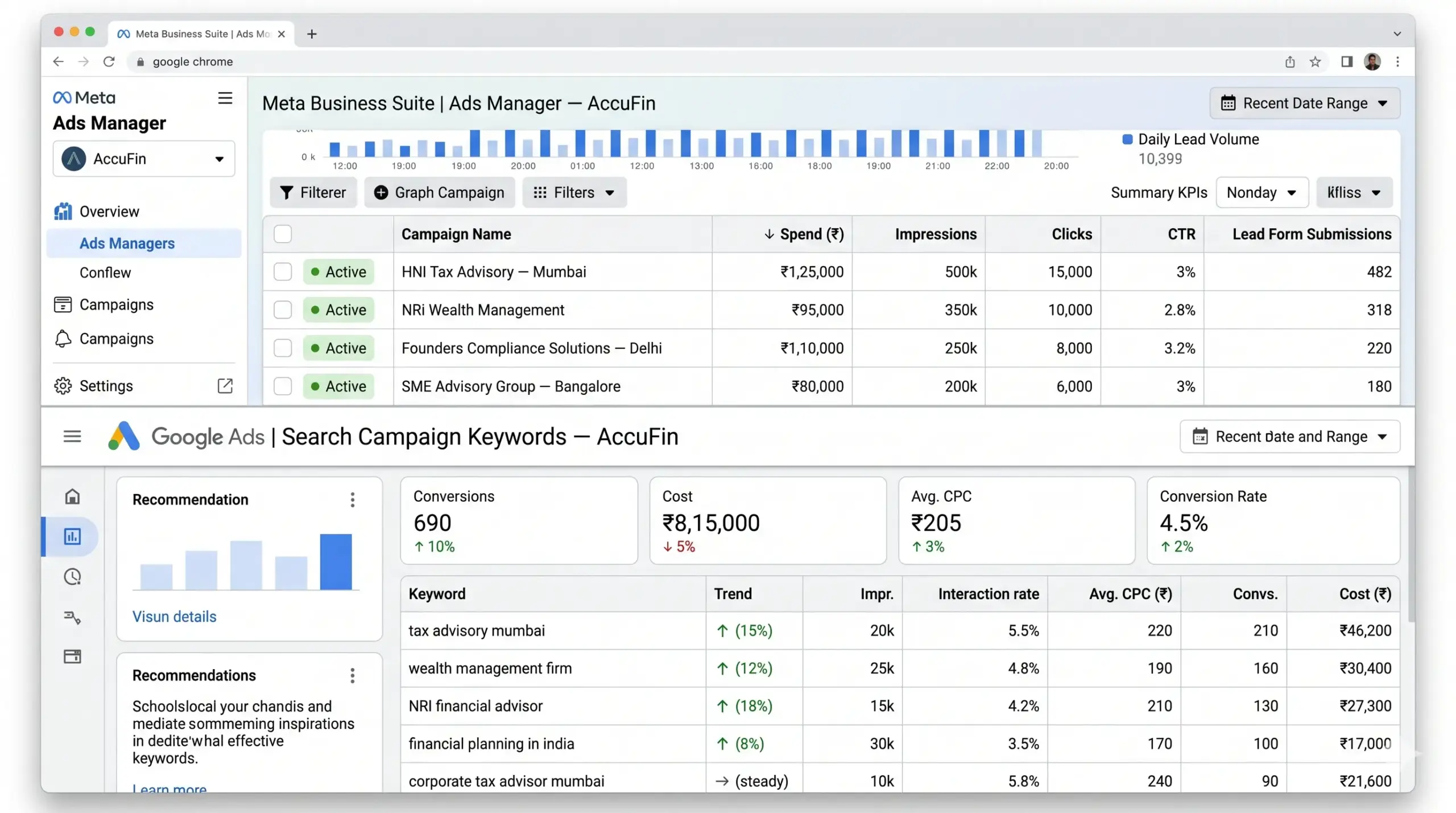This screenshot has height=813, width=1456.
Task: Open Google Ads billing card icon
Action: click(x=72, y=657)
